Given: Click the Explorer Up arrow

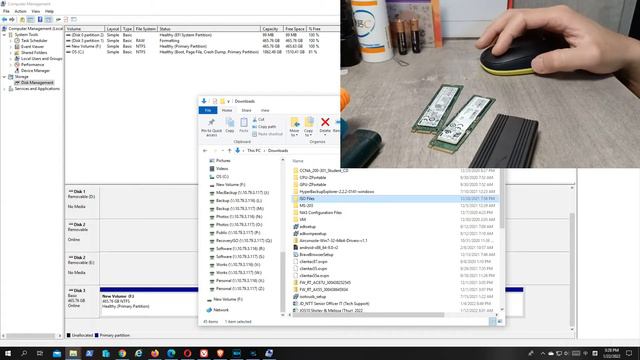Looking at the screenshot, I should pyautogui.click(x=229, y=151).
